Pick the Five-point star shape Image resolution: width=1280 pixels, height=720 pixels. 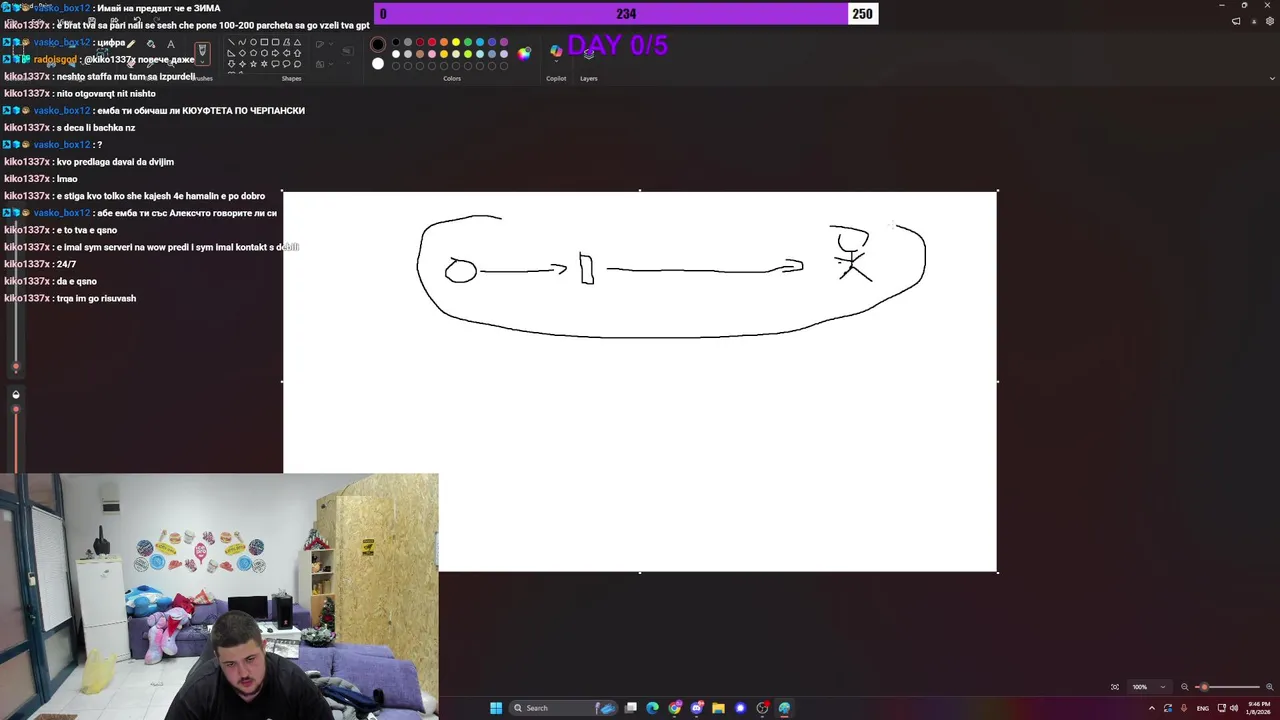pos(253,64)
